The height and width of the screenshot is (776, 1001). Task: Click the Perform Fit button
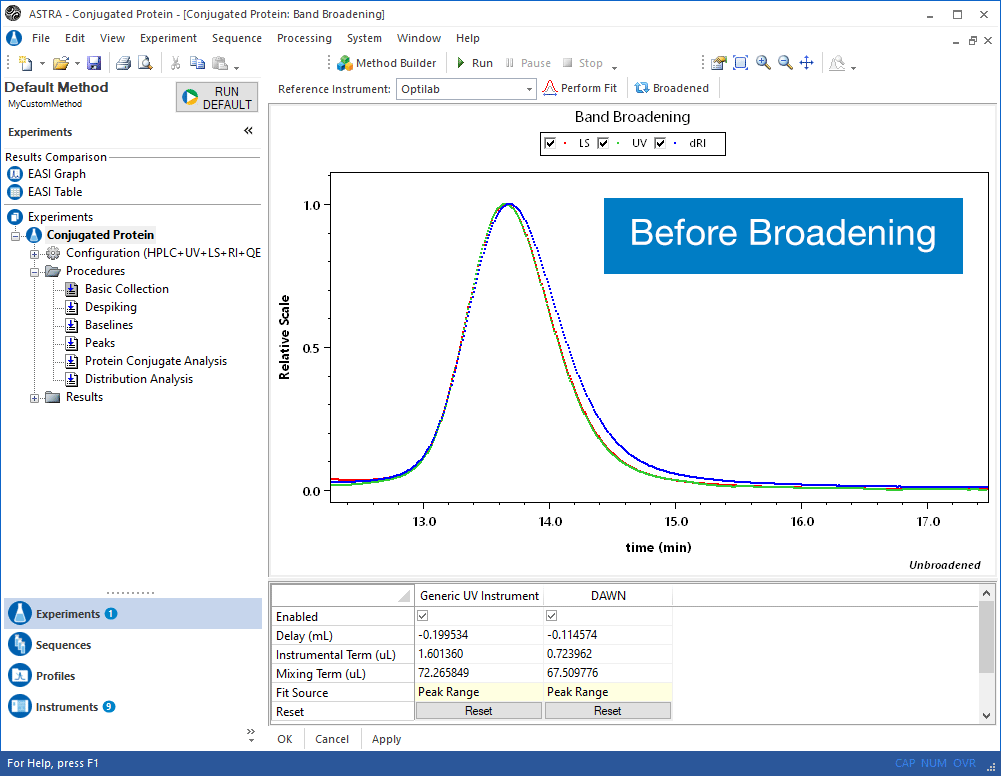point(580,88)
